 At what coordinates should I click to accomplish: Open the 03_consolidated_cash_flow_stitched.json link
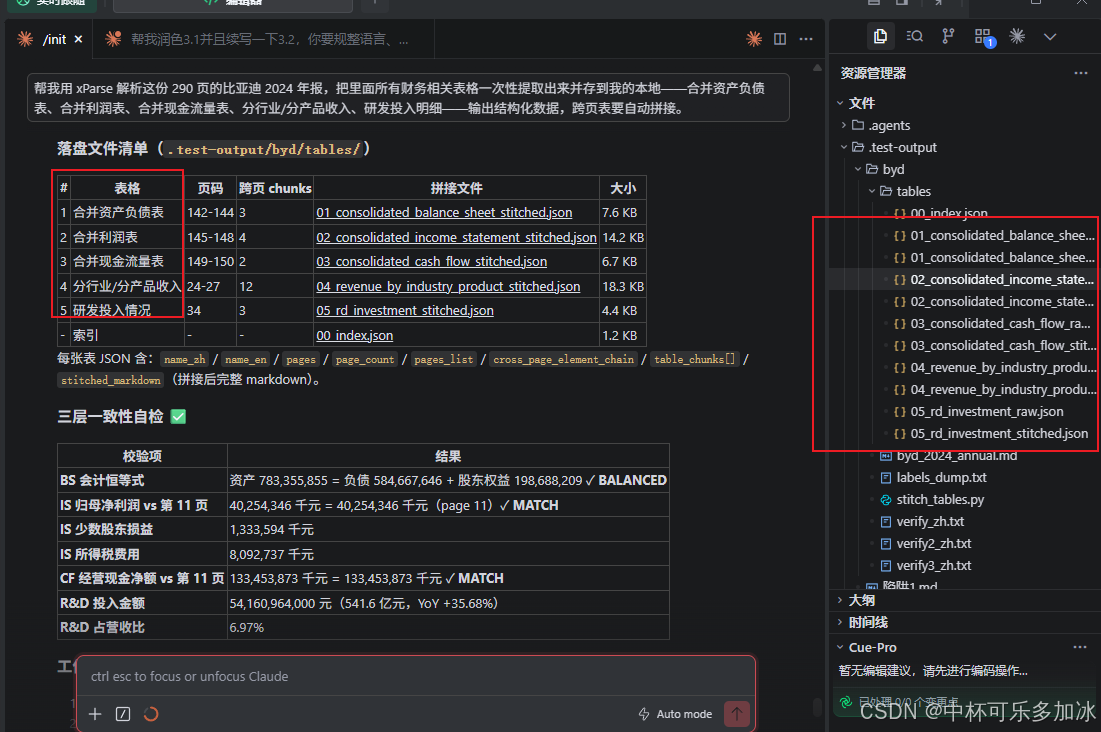pos(431,261)
